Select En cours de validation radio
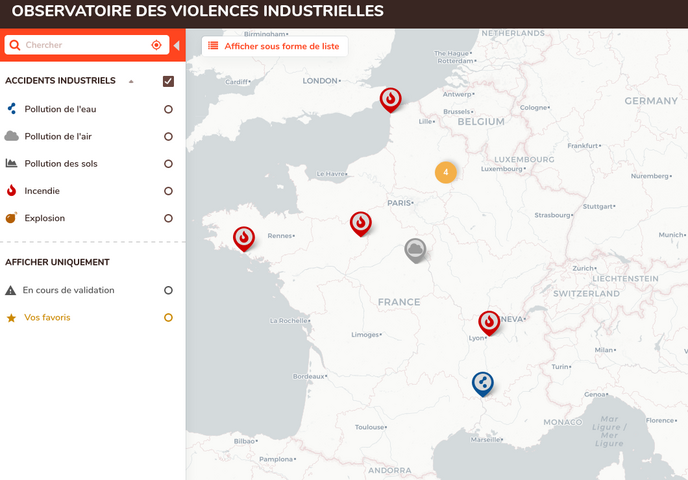The height and width of the screenshot is (480, 688). (x=168, y=290)
